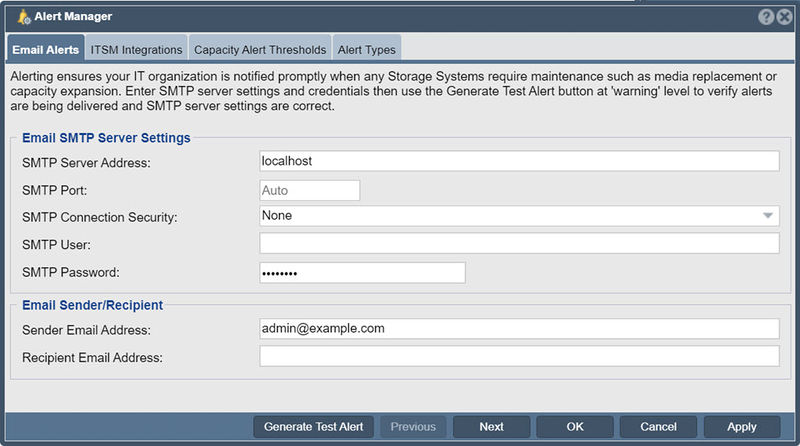Click the Previous button
This screenshot has height=446, width=800.
[x=413, y=427]
